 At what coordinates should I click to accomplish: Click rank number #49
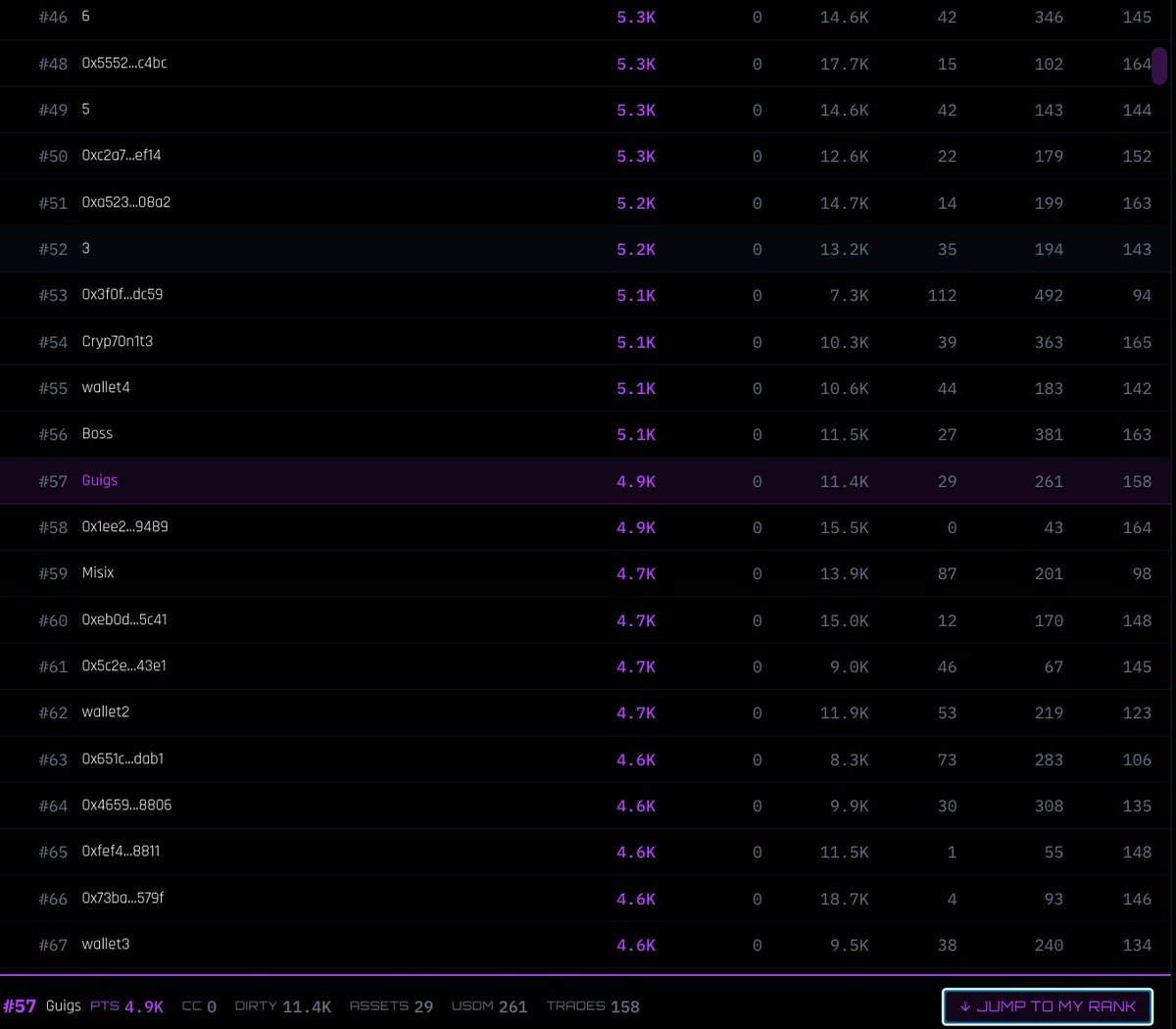pyautogui.click(x=53, y=110)
